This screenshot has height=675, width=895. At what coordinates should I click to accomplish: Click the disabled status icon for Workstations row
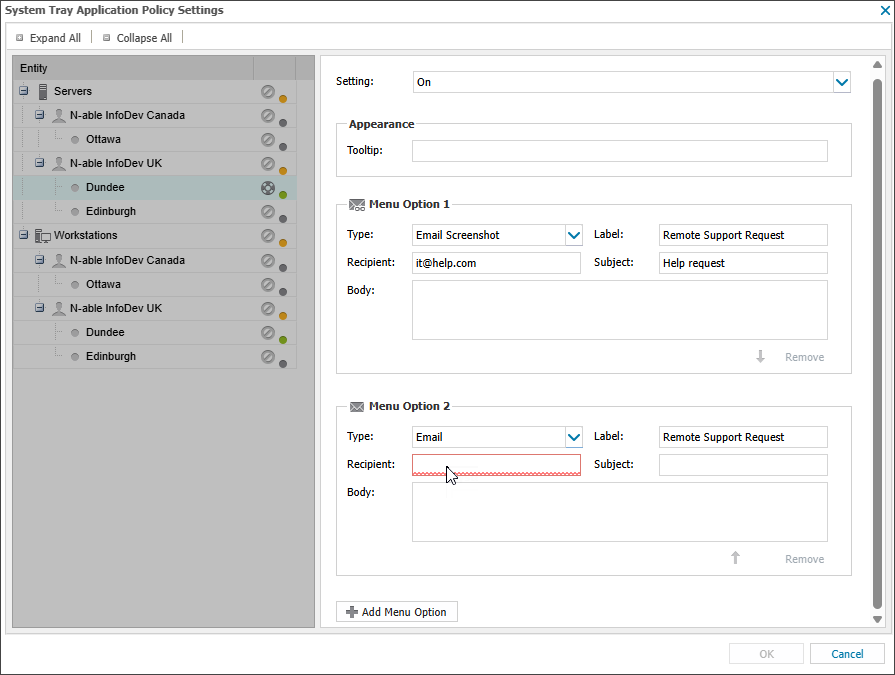(267, 236)
